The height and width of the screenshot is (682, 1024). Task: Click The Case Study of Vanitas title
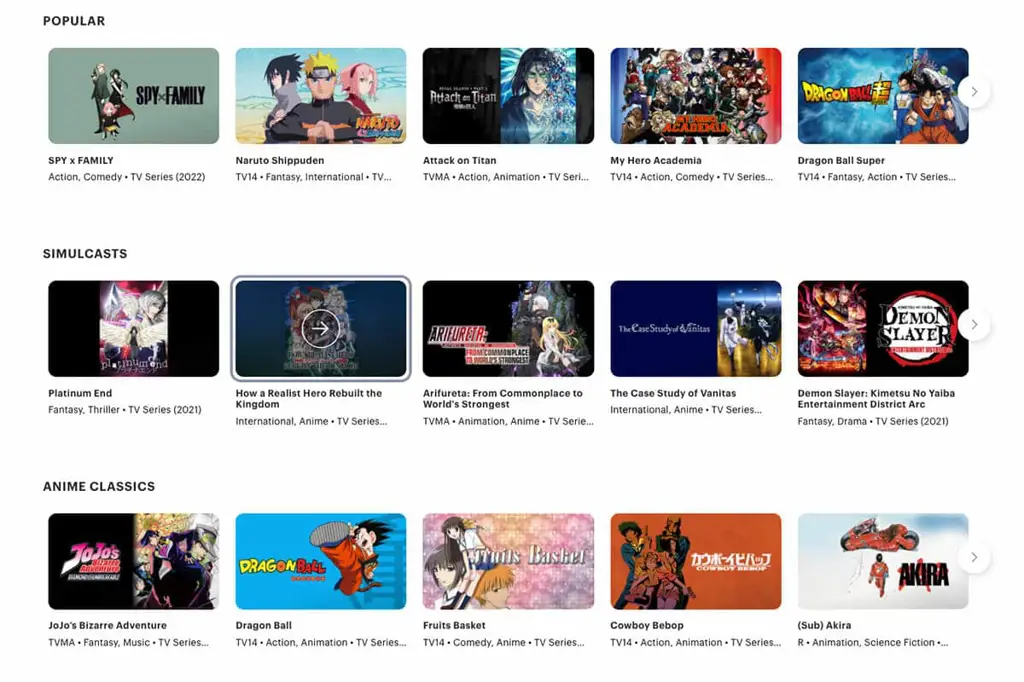point(673,393)
